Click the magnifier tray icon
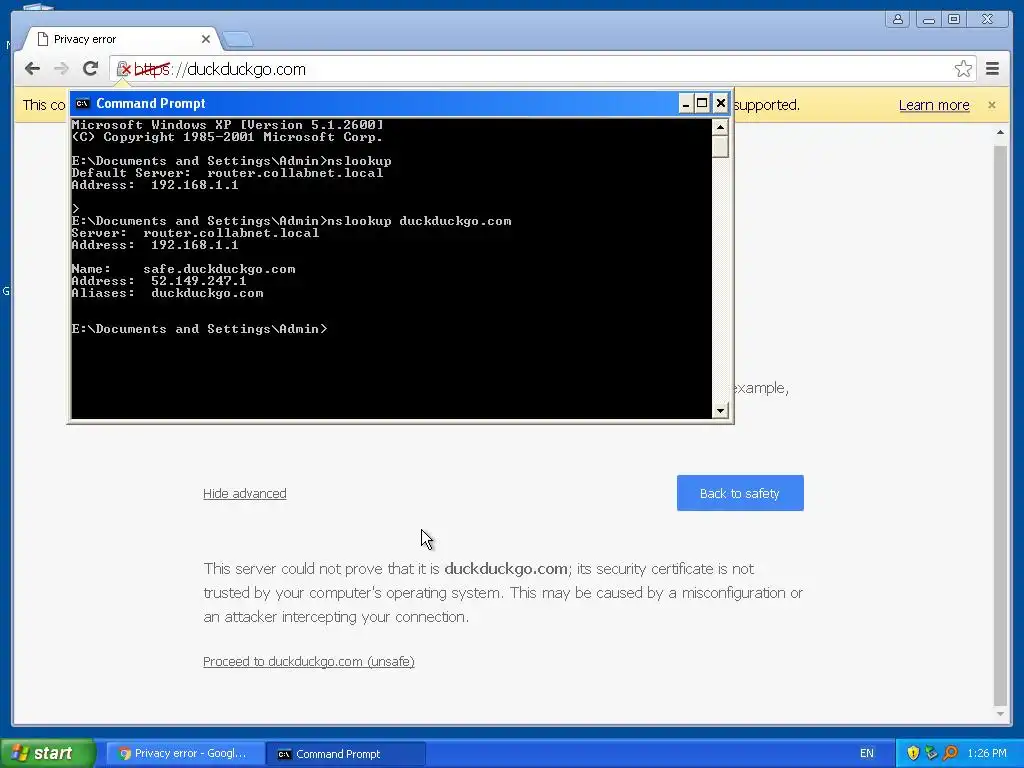Viewport: 1024px width, 768px height. click(x=950, y=753)
